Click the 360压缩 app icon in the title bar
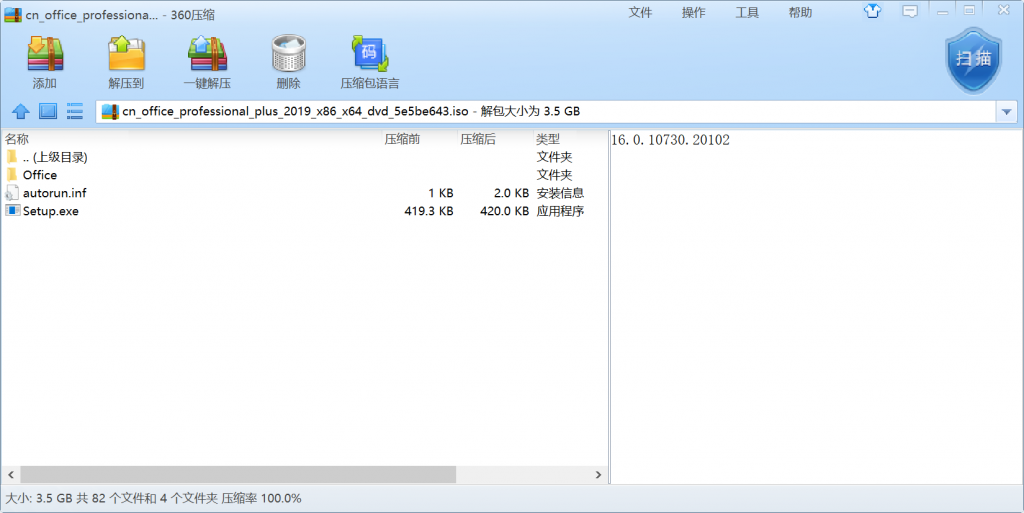Image resolution: width=1024 pixels, height=513 pixels. pos(13,14)
